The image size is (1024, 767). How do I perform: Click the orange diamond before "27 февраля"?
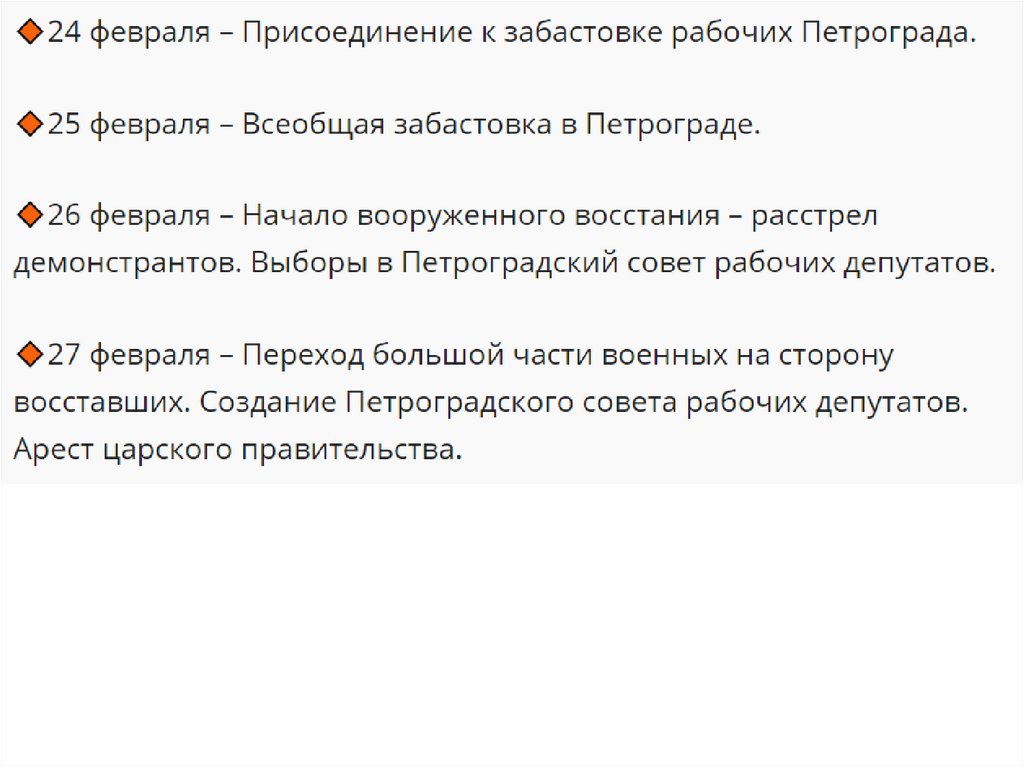tap(31, 355)
